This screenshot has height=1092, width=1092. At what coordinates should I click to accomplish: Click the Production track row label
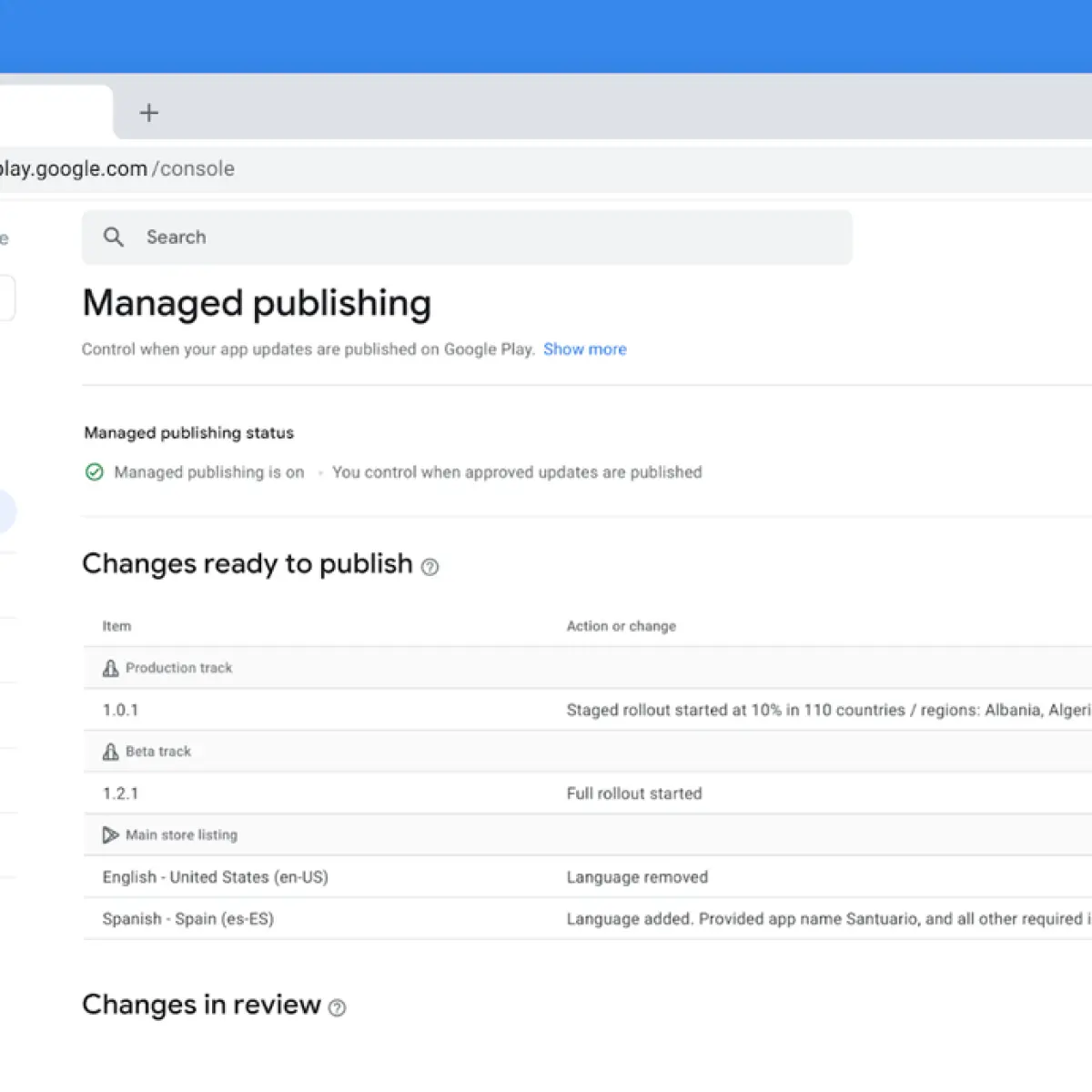[179, 668]
